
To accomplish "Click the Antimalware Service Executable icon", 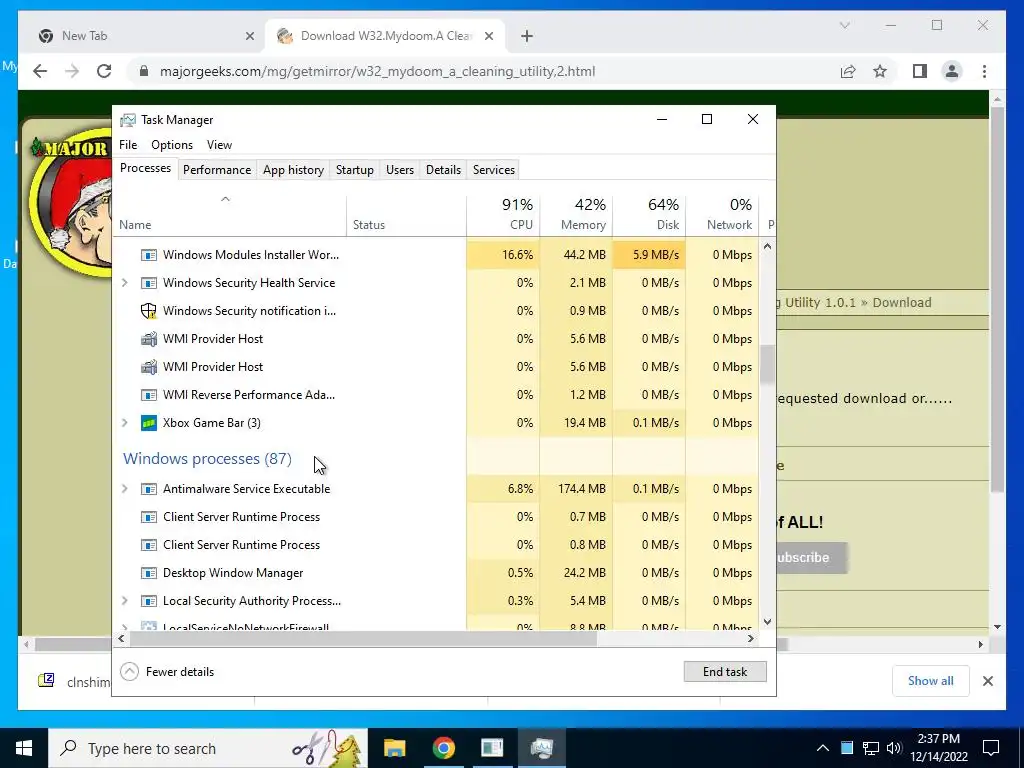I will 149,489.
